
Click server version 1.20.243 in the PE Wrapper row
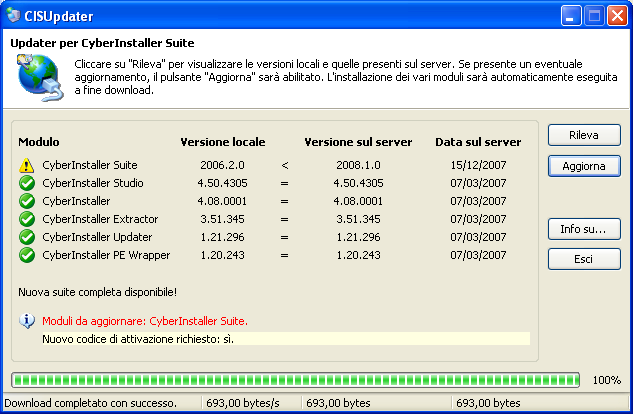pos(358,255)
